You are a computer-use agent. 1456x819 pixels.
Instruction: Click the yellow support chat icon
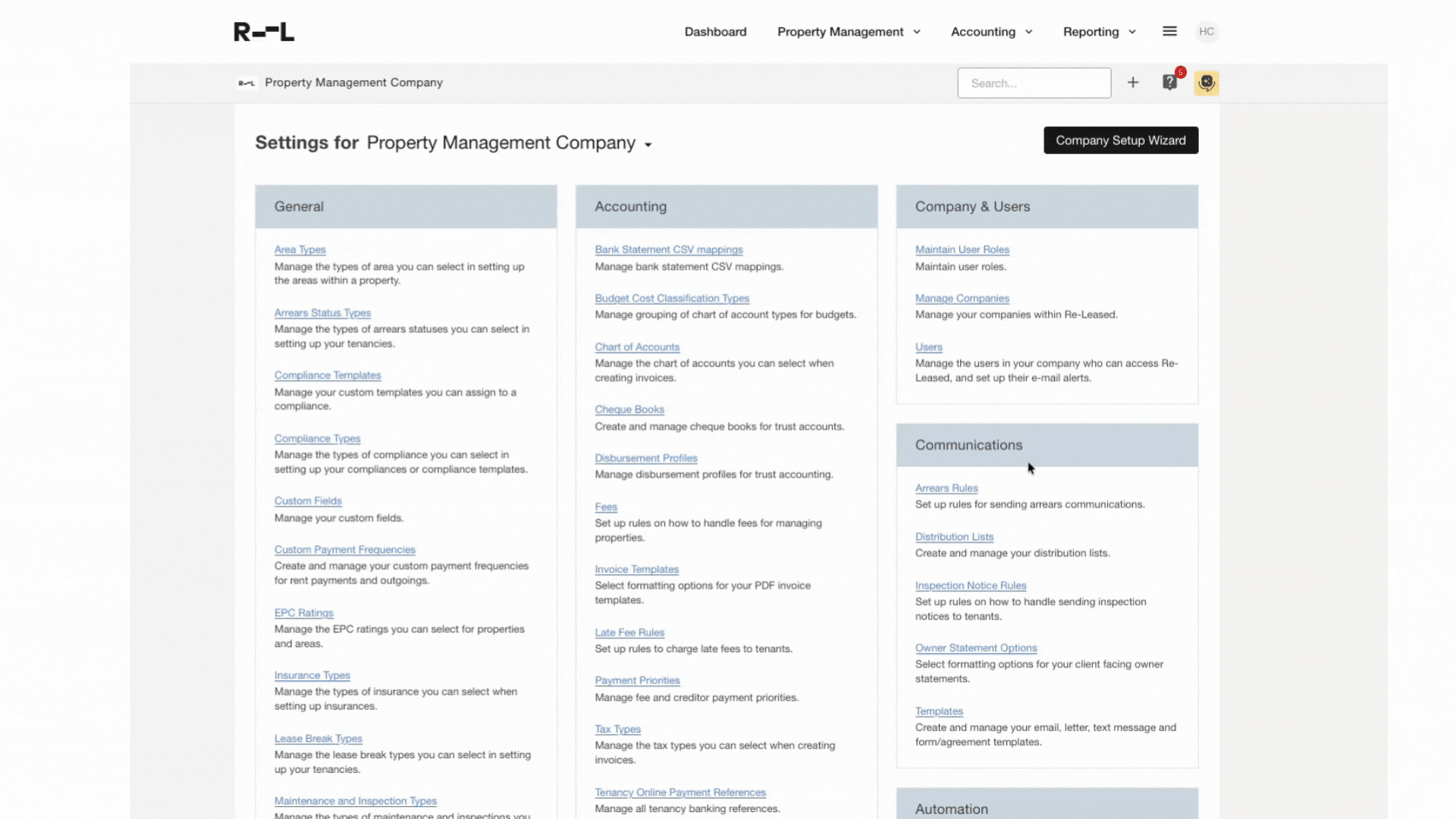pos(1207,83)
